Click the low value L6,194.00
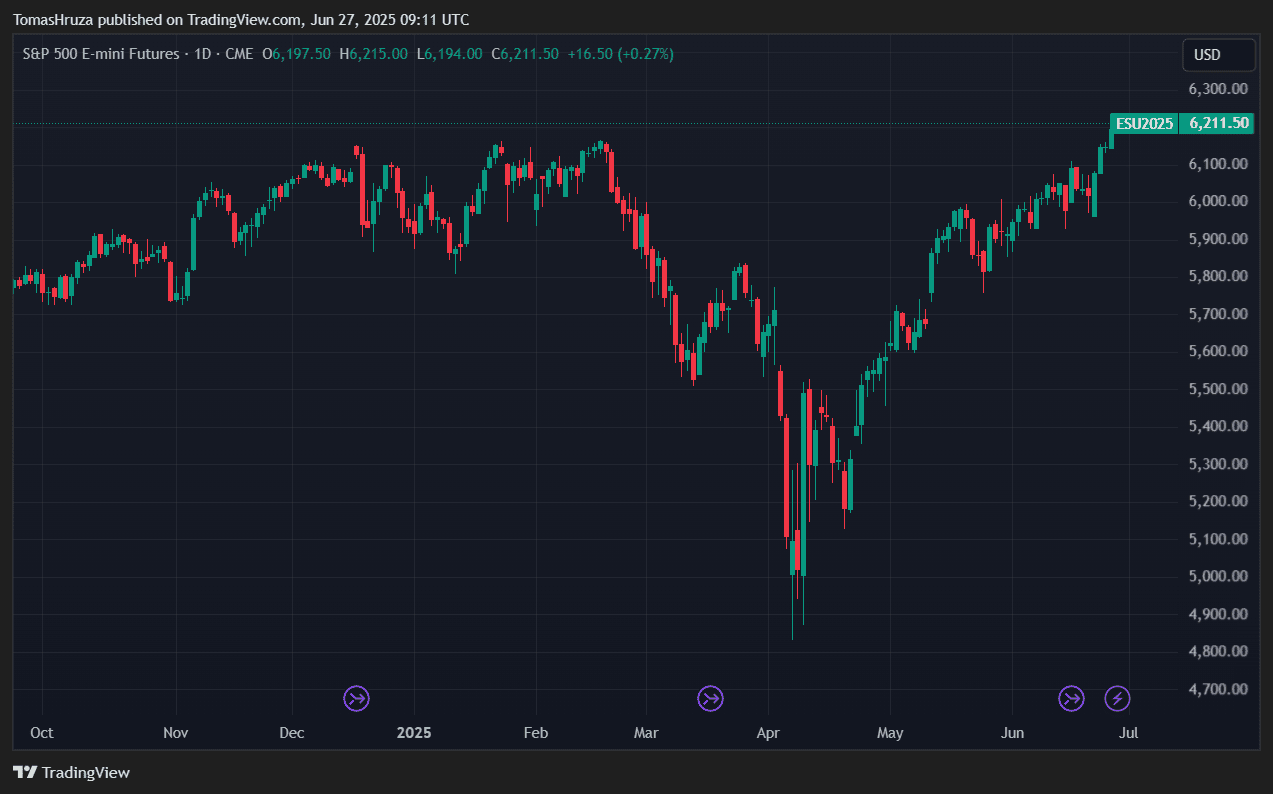The image size is (1273, 794). click(449, 54)
